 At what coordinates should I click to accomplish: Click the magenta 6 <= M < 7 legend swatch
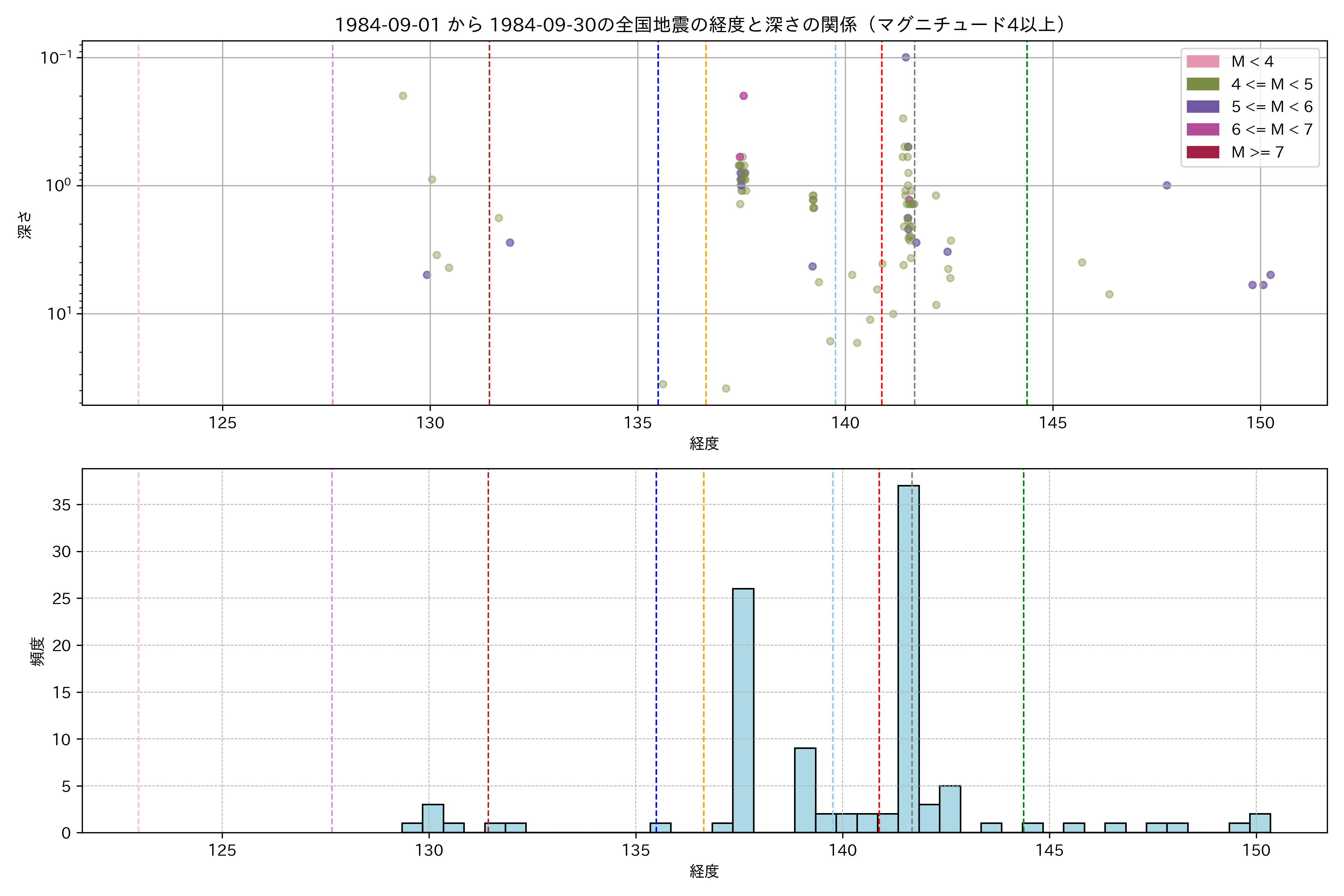[x=1202, y=130]
